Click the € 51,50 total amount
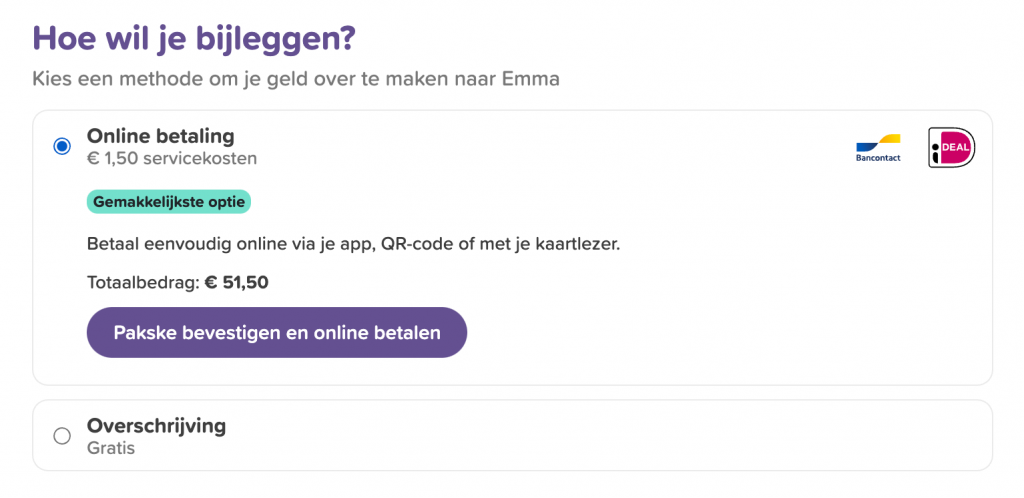The image size is (1024, 498). (x=236, y=283)
